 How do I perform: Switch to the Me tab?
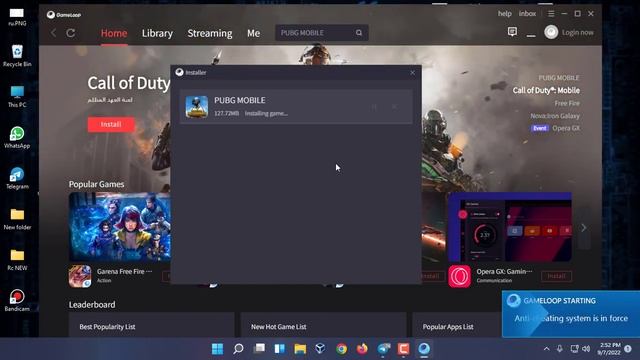(253, 33)
